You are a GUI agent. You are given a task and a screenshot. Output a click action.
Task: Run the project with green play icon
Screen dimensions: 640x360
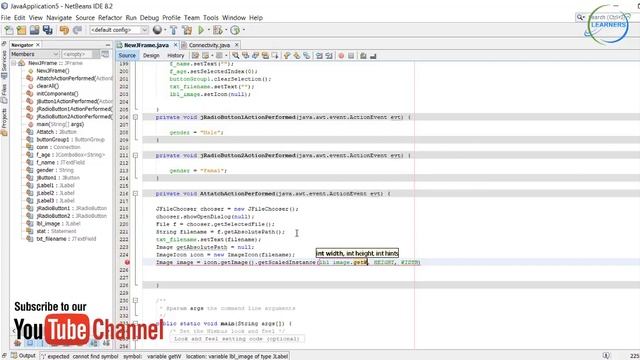[201, 30]
